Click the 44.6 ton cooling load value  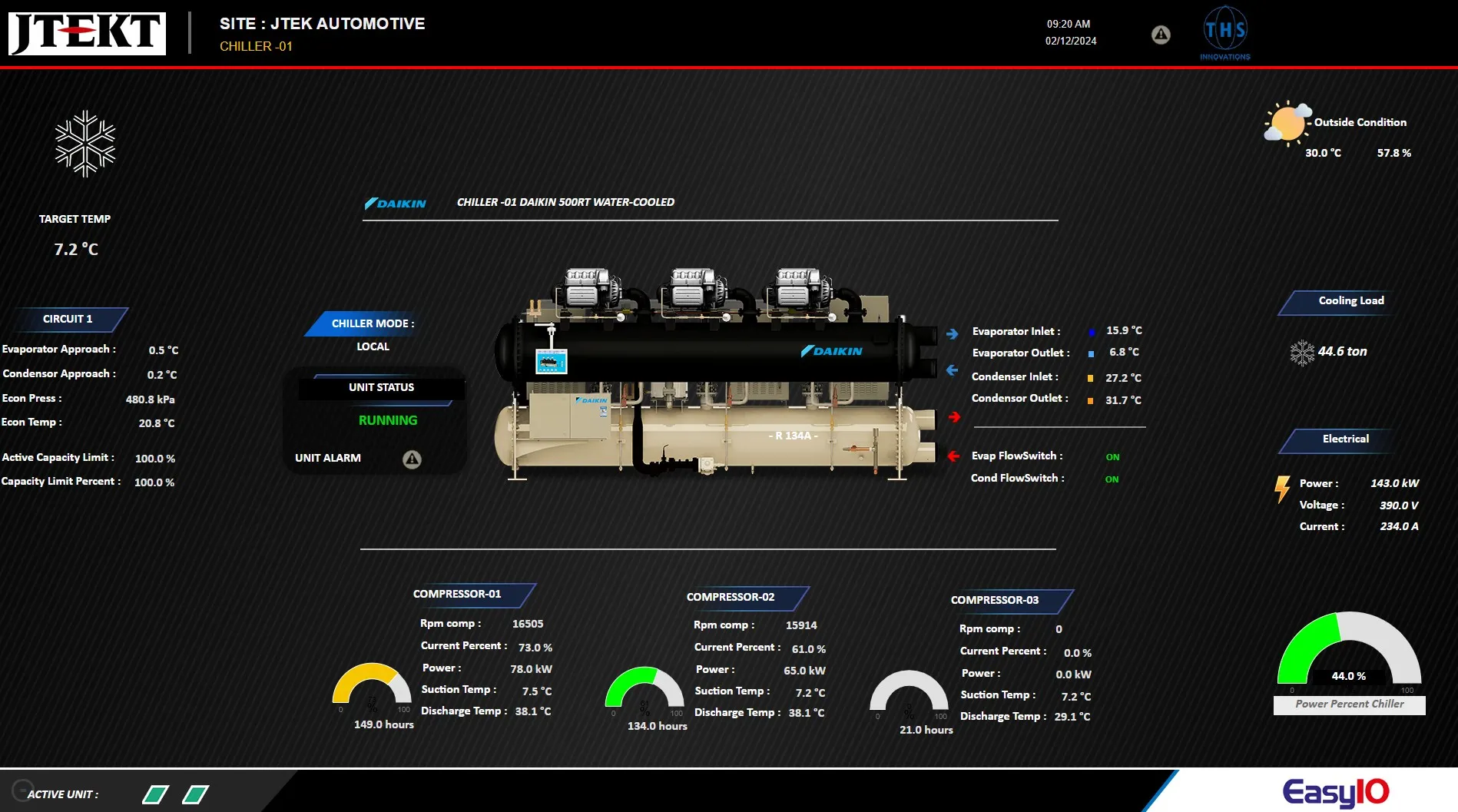pos(1342,352)
